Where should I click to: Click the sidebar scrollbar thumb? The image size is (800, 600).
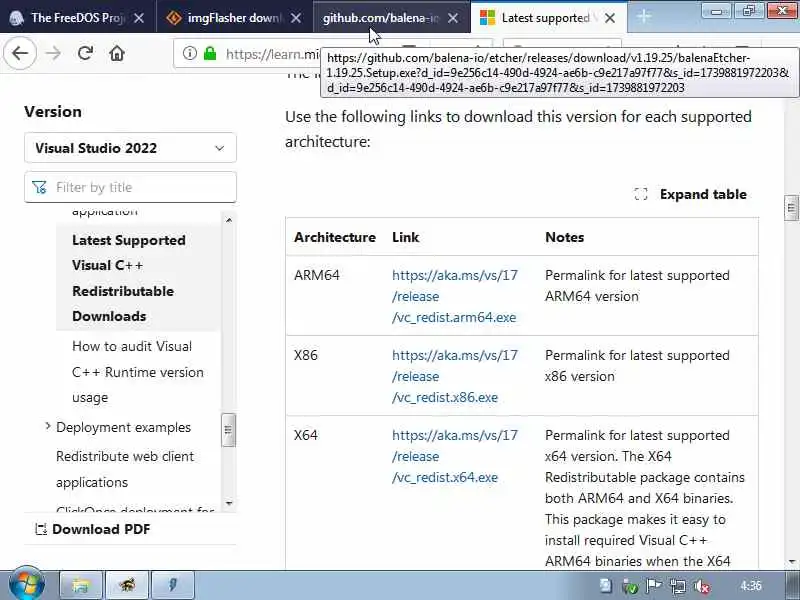[228, 430]
